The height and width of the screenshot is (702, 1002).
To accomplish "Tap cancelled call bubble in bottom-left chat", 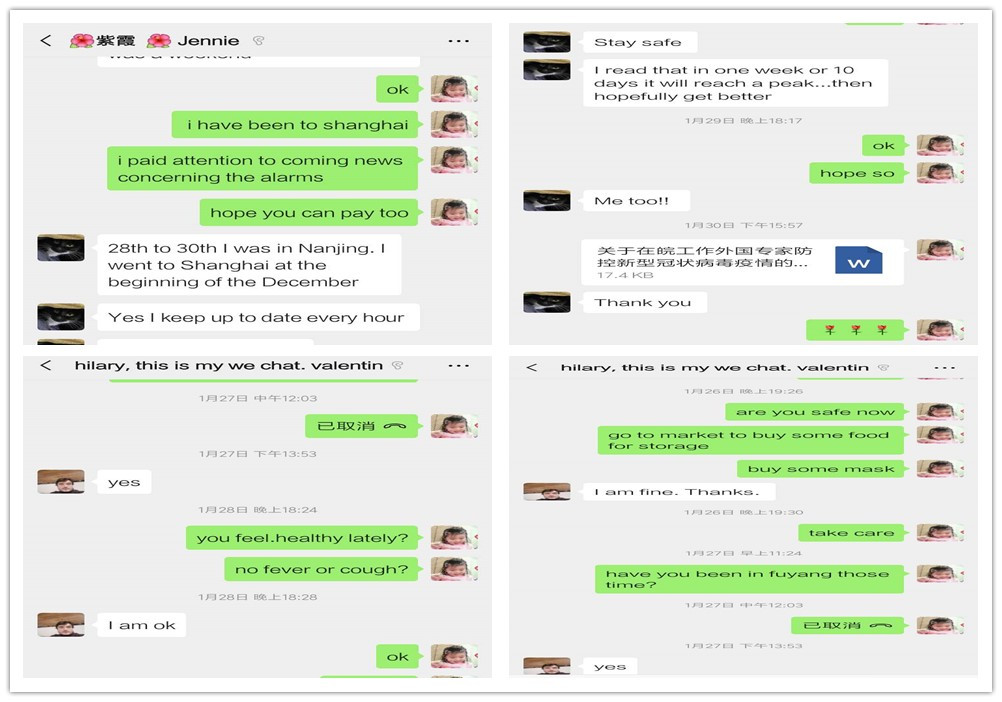I will 361,426.
